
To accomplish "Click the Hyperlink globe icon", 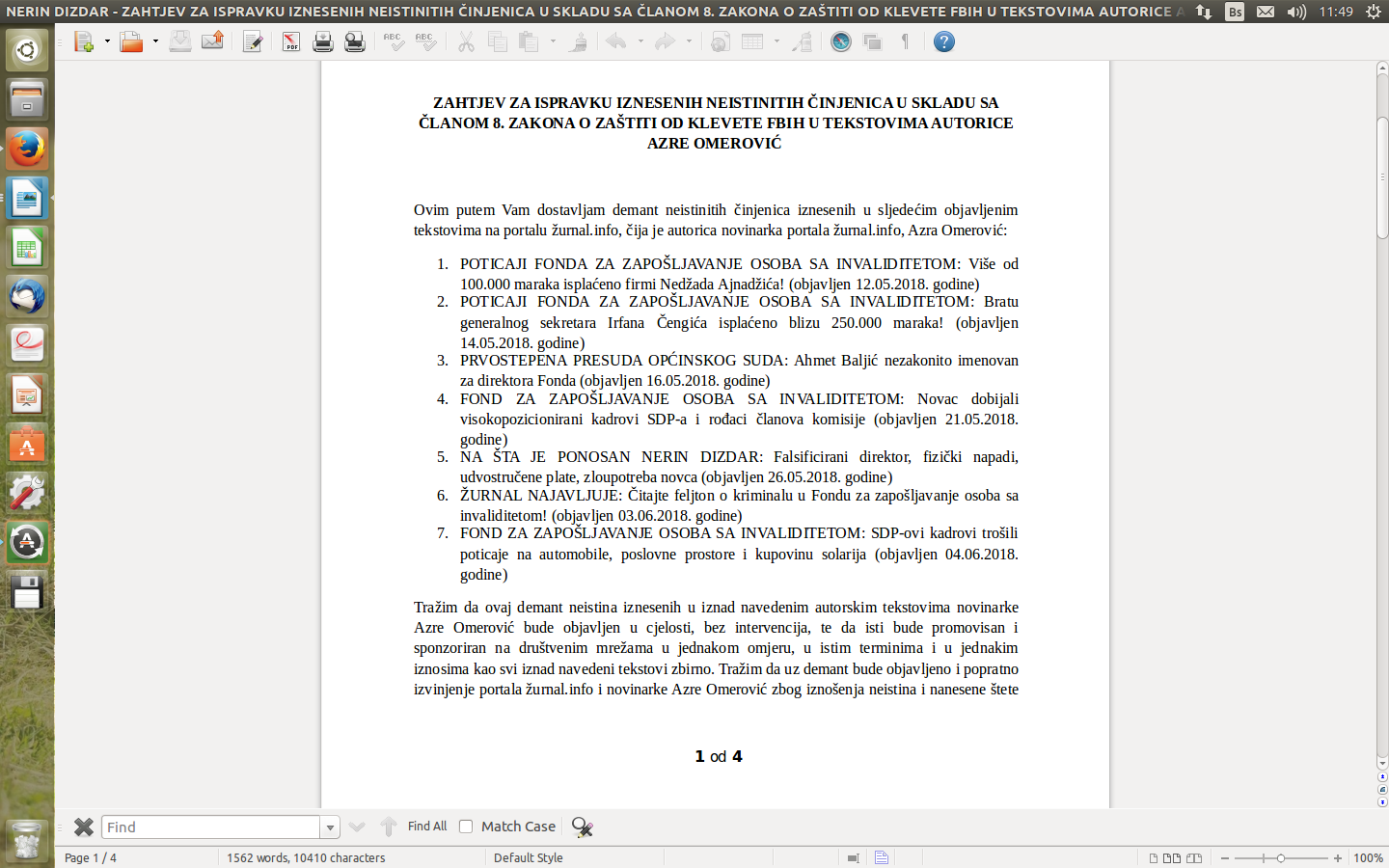I will pyautogui.click(x=721, y=41).
